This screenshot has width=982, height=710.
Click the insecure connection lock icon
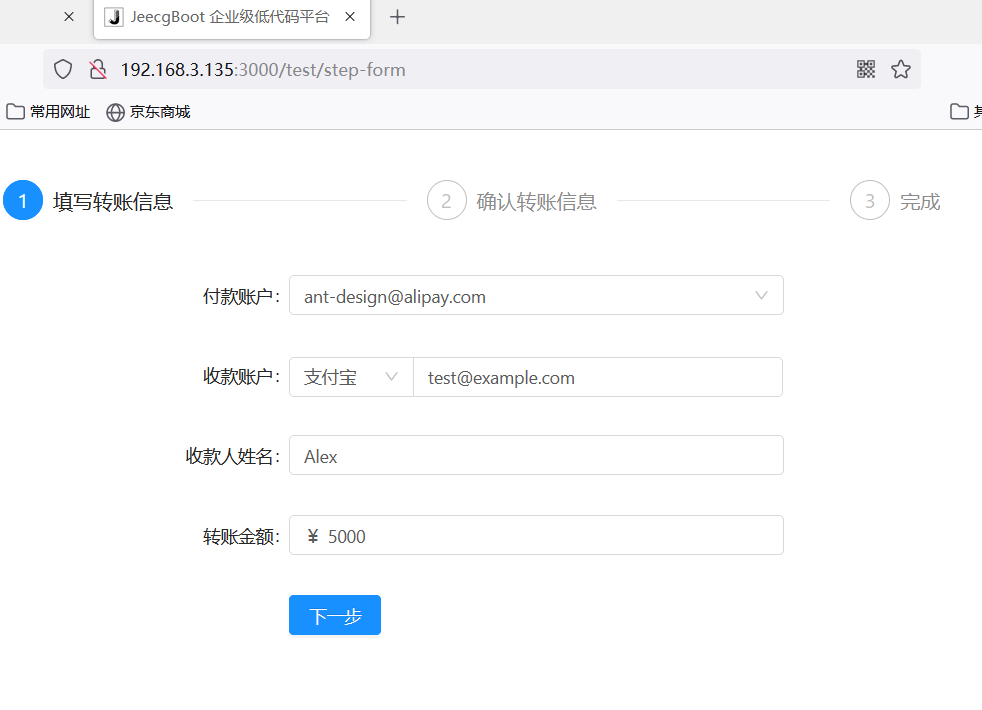coord(97,69)
